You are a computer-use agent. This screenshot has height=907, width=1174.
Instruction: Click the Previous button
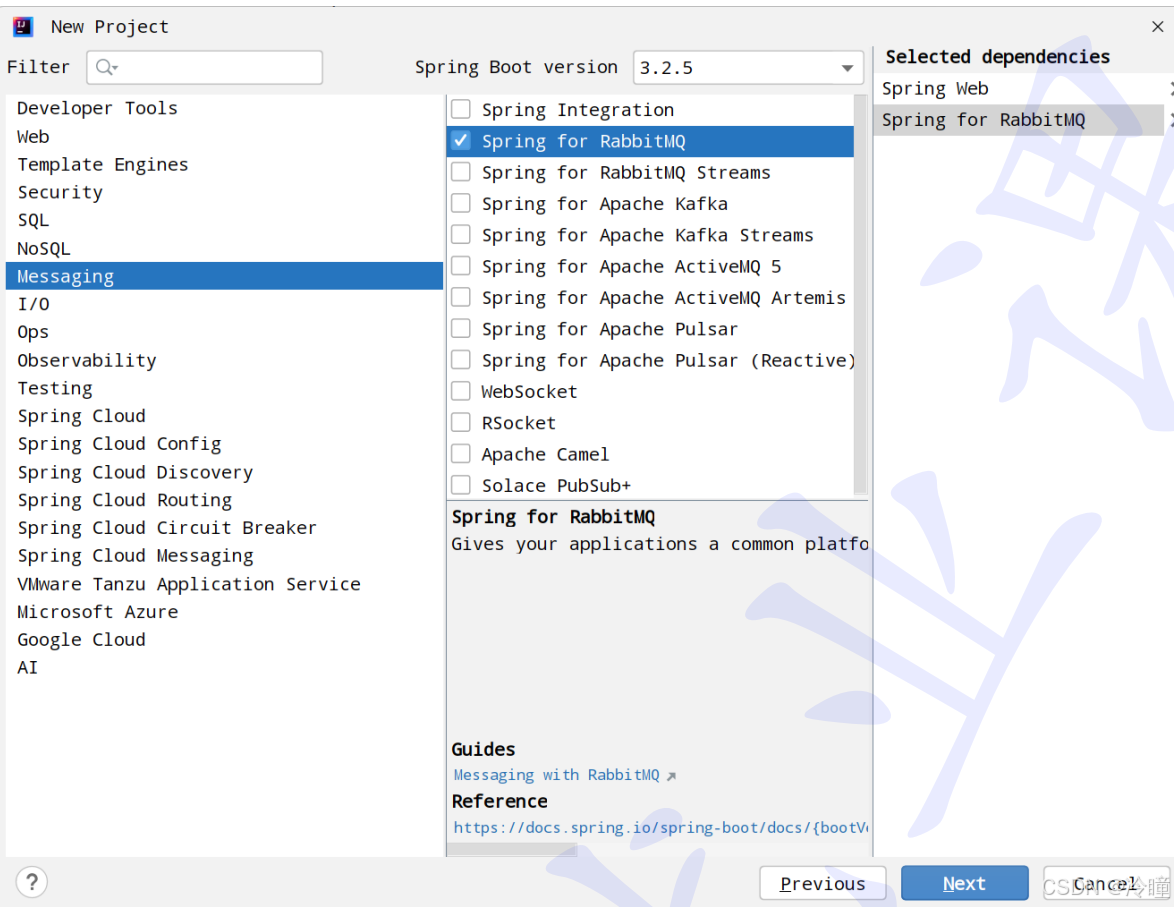(x=823, y=884)
